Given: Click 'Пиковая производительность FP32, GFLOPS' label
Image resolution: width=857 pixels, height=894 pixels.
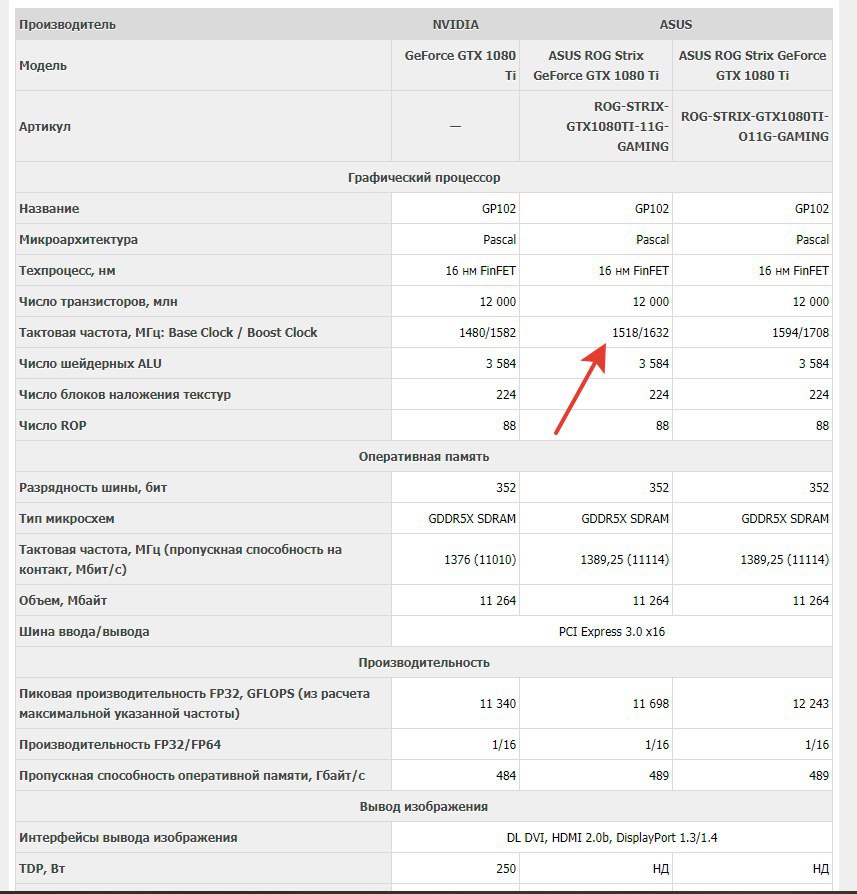Looking at the screenshot, I should 194,704.
